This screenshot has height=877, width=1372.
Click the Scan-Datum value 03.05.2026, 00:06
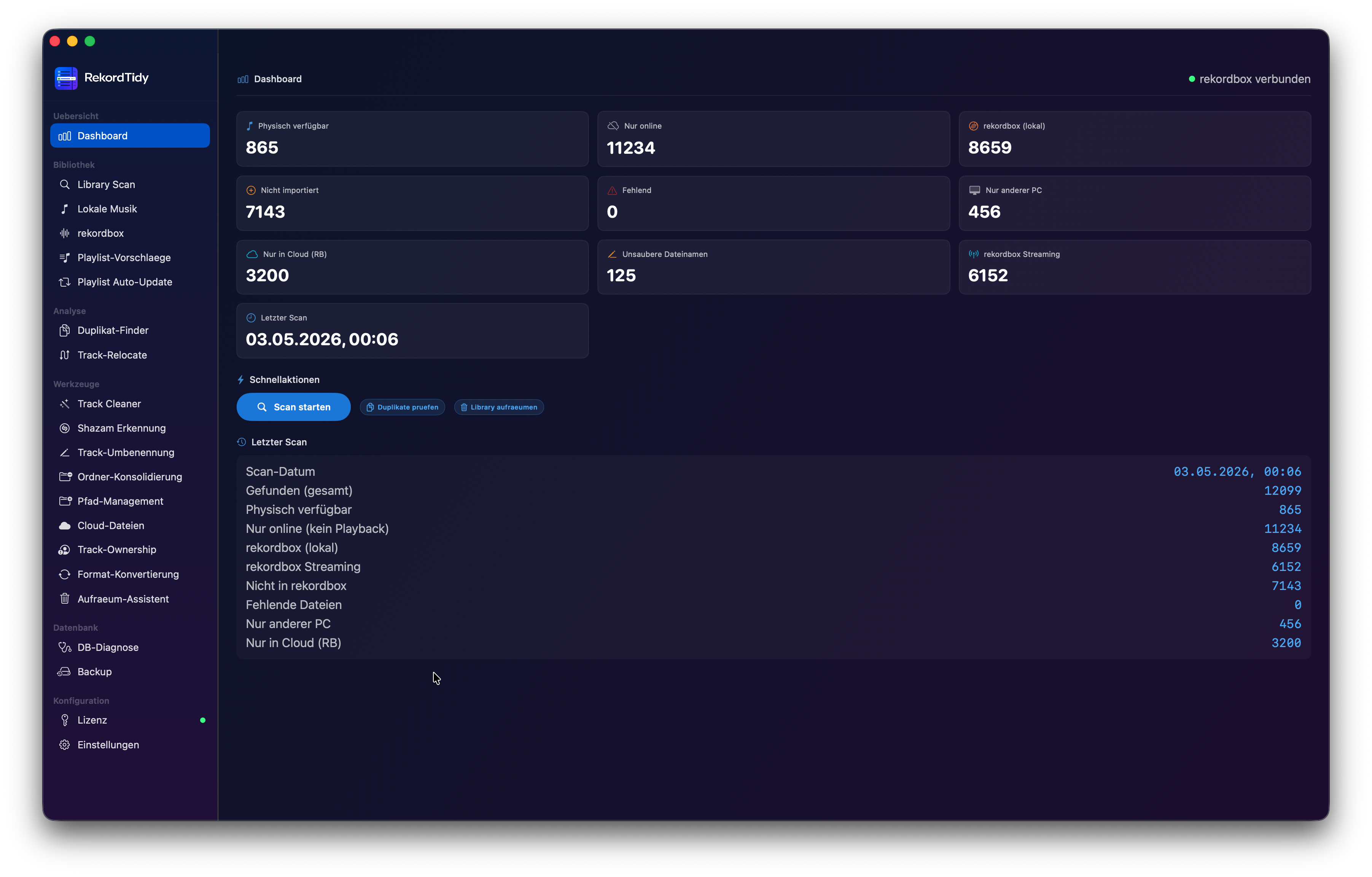(x=1237, y=472)
